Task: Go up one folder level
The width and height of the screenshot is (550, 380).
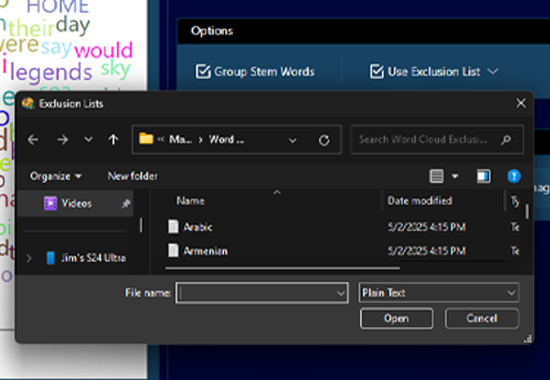Action: (113, 140)
